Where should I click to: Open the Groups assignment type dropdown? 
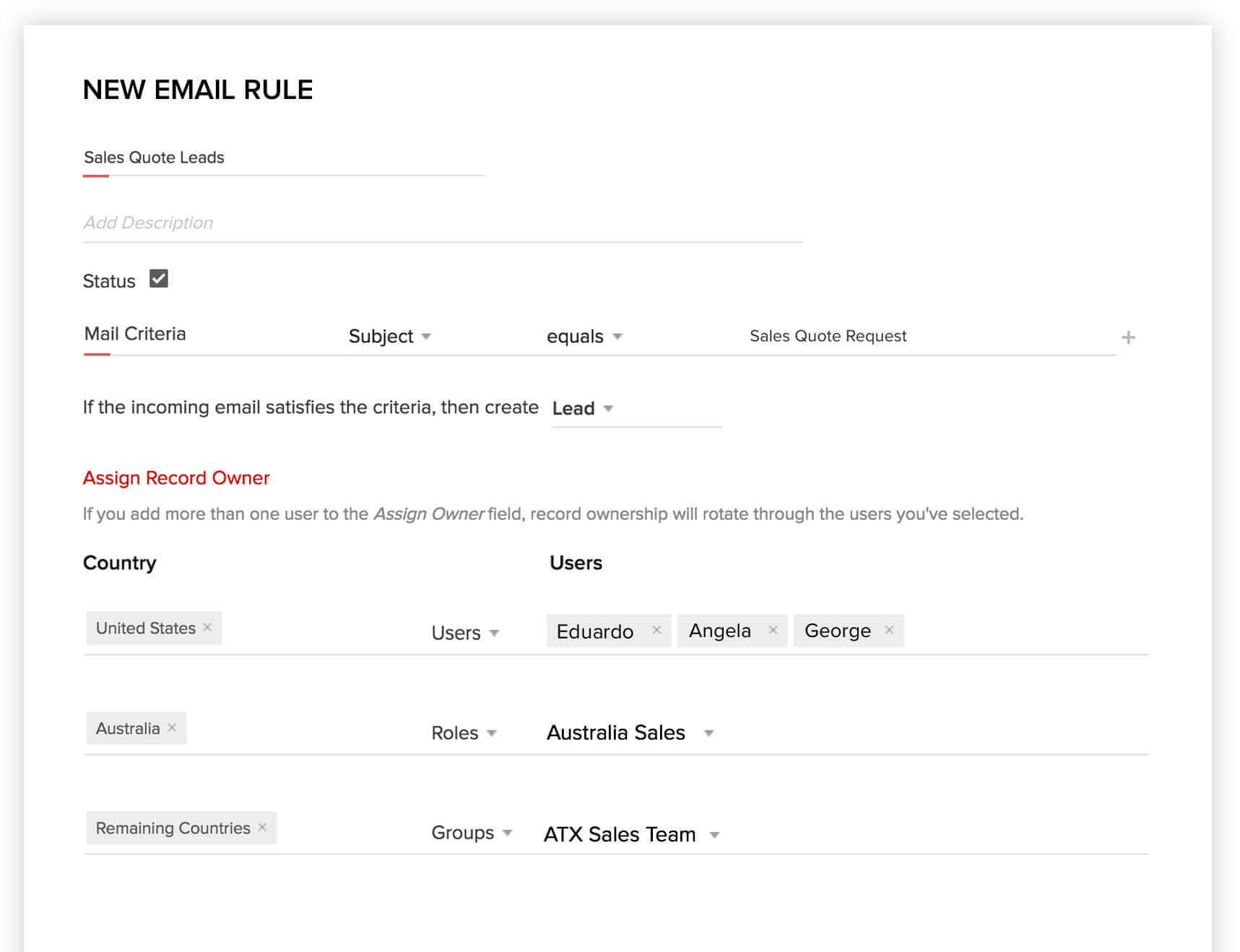click(x=472, y=833)
